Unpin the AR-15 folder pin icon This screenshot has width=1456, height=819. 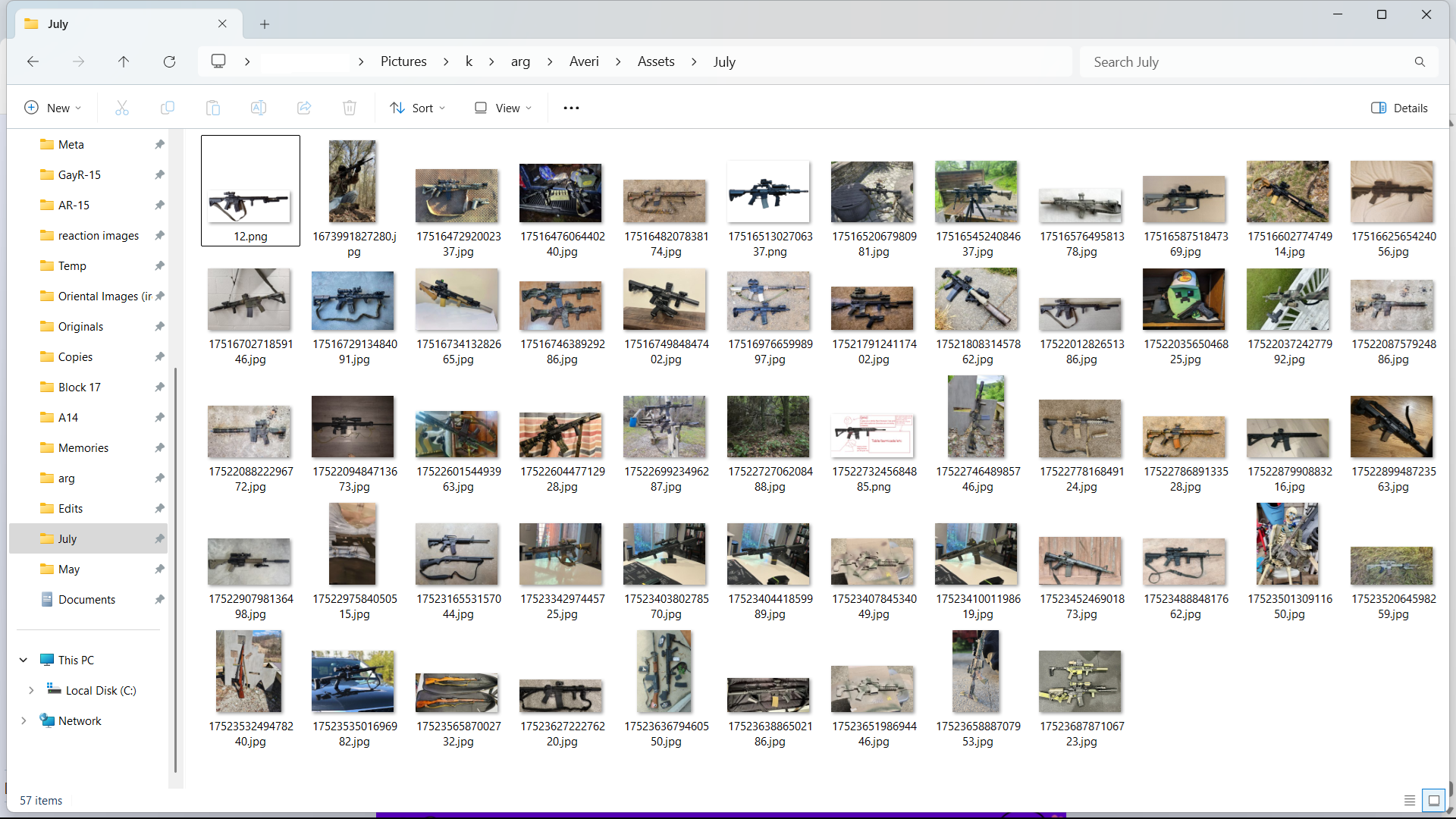coord(159,205)
